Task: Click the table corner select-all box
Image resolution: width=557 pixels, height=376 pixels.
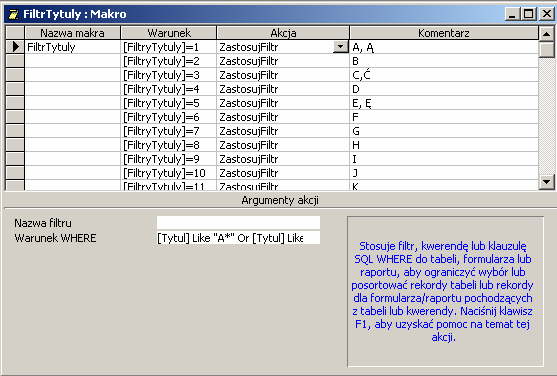Action: pyautogui.click(x=15, y=33)
